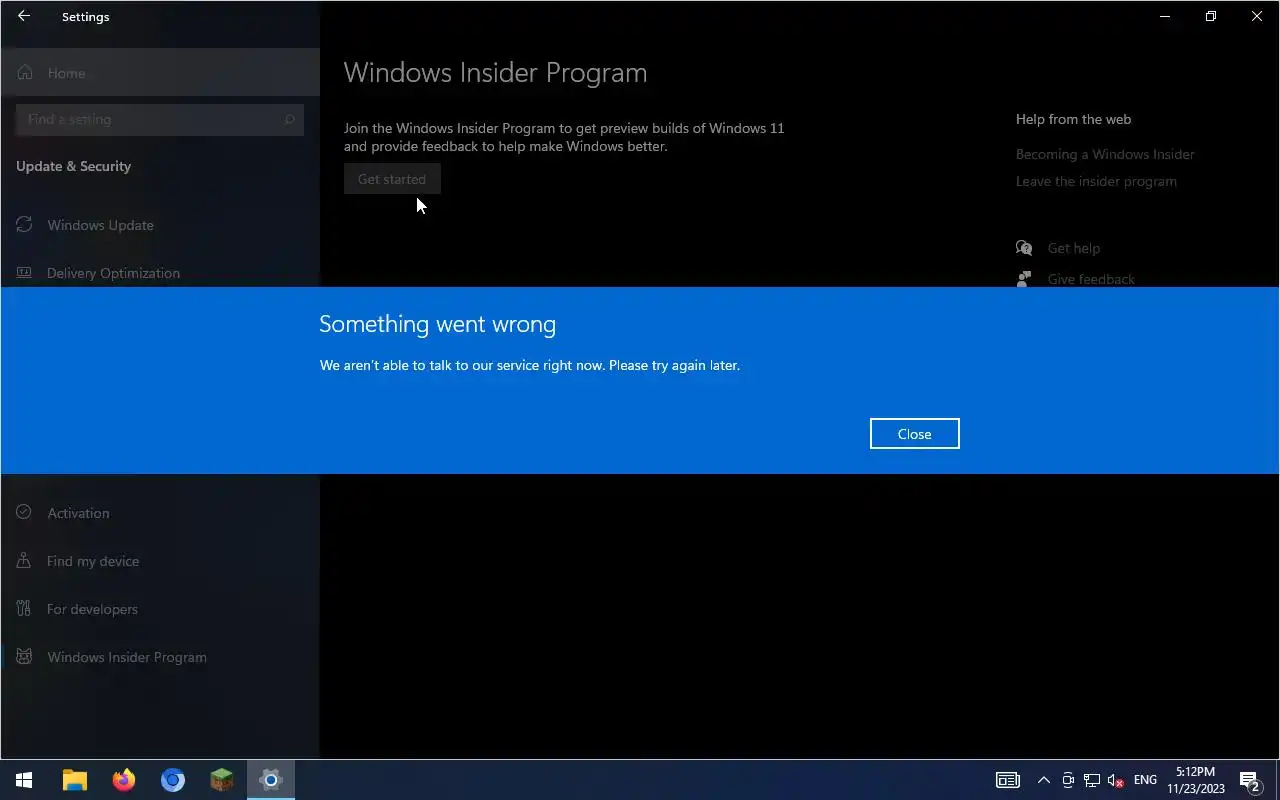This screenshot has height=800, width=1280.
Task: Click the Windows Update refresh arrows icon
Action: (x=24, y=225)
